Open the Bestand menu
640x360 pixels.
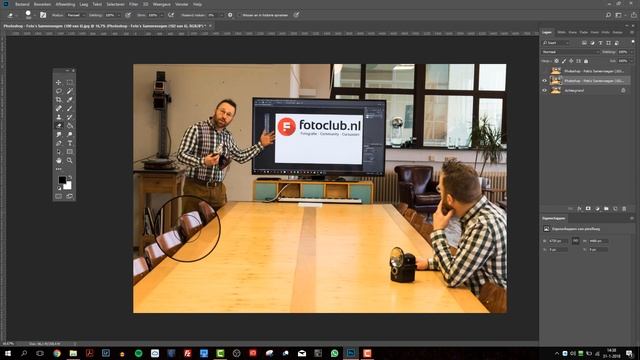22,4
